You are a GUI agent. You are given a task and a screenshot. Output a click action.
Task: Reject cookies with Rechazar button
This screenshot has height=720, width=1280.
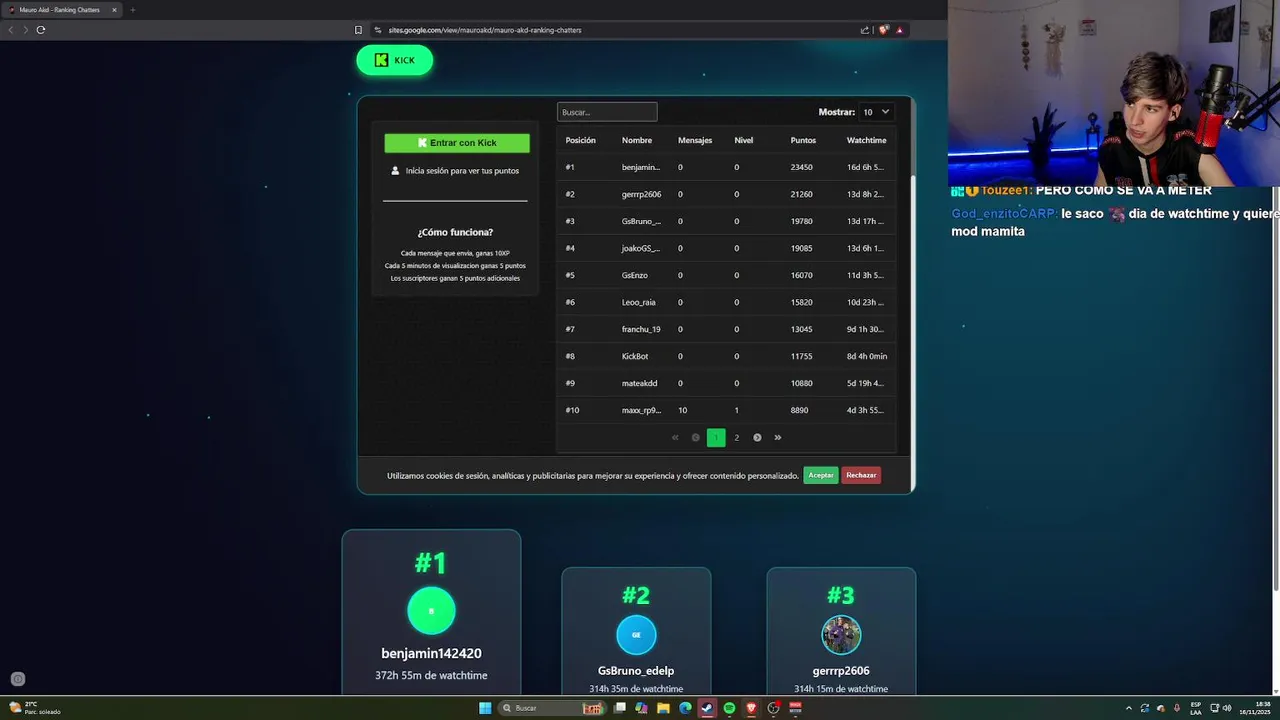point(861,475)
